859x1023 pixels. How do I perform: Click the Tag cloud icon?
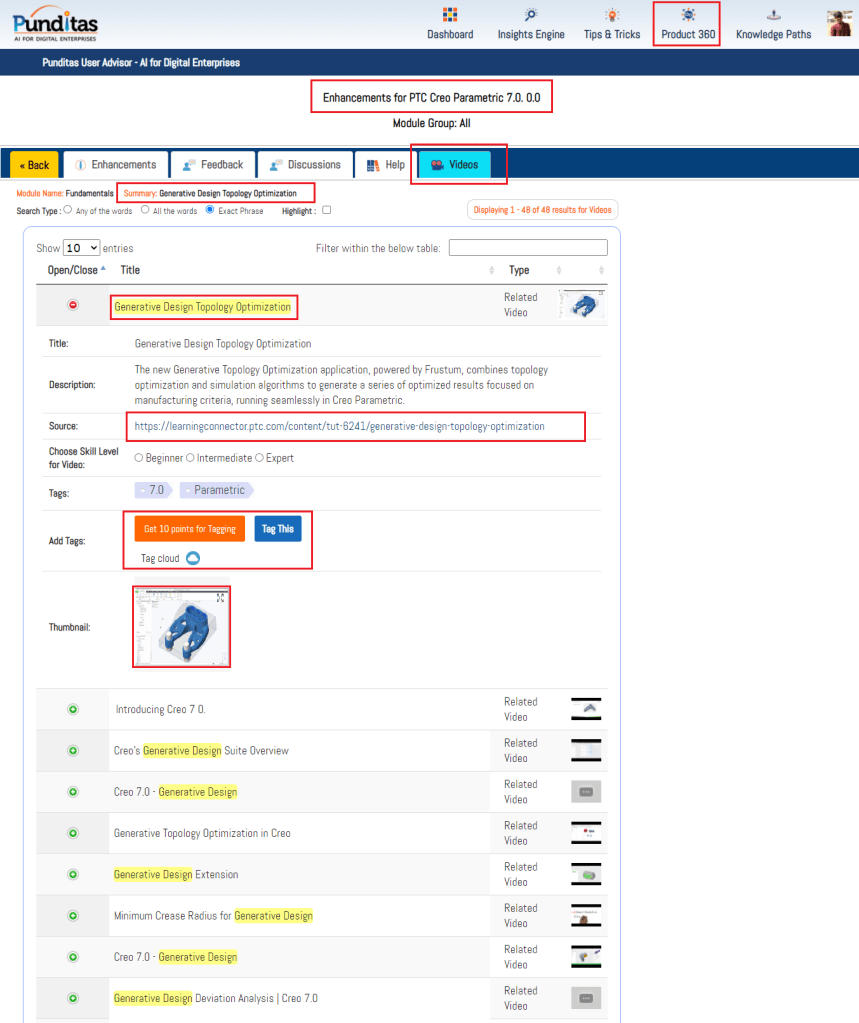click(x=194, y=558)
